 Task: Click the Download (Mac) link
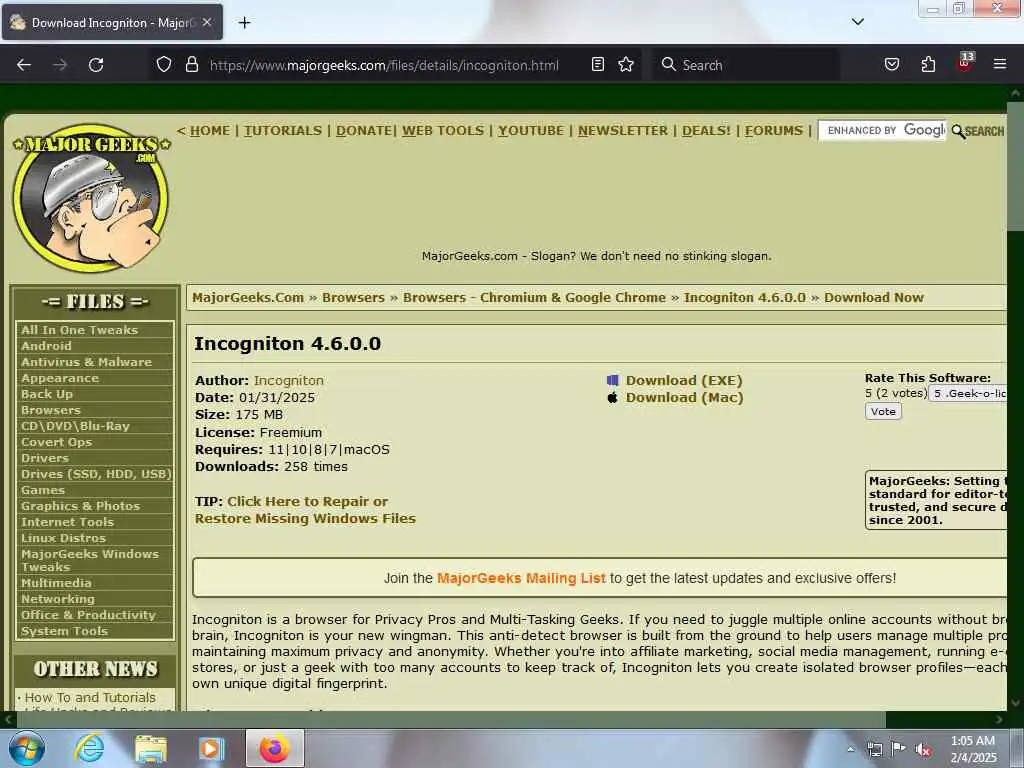click(684, 397)
